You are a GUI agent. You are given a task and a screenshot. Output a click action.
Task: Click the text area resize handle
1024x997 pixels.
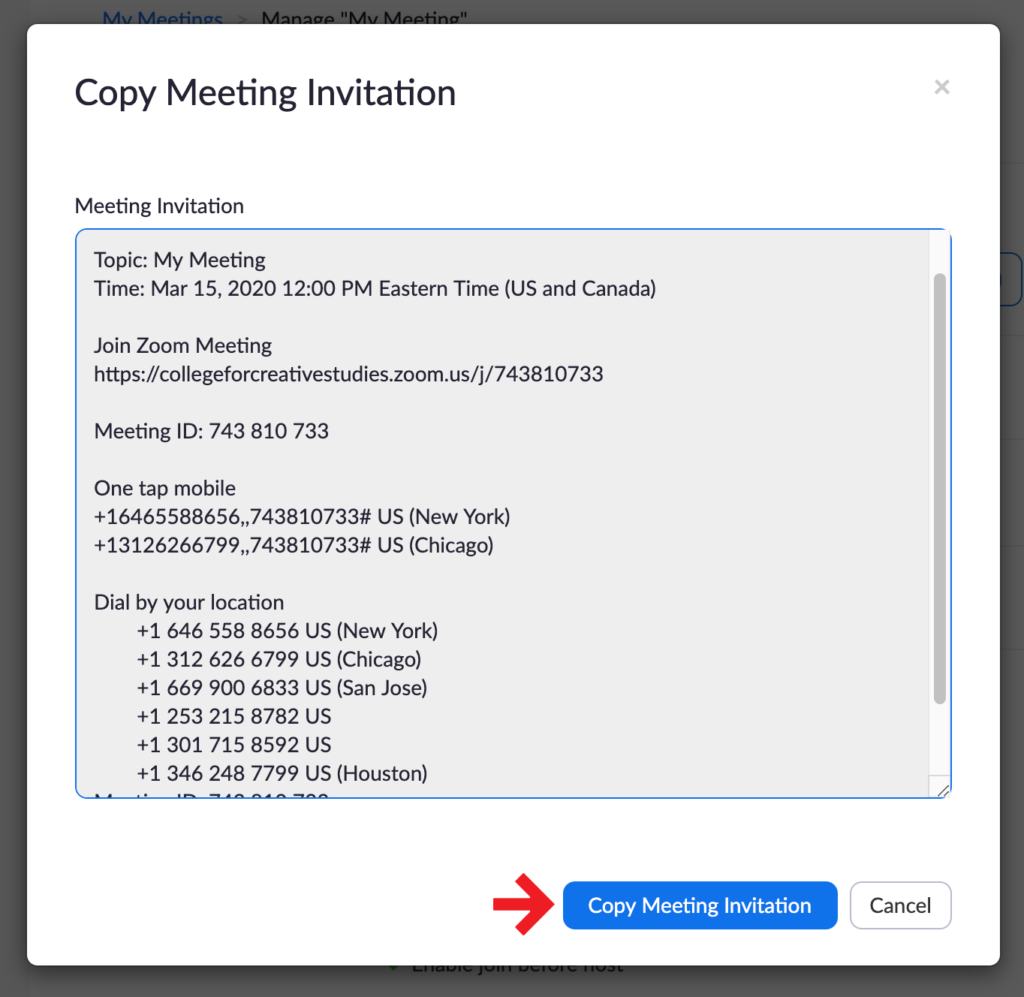[x=940, y=788]
